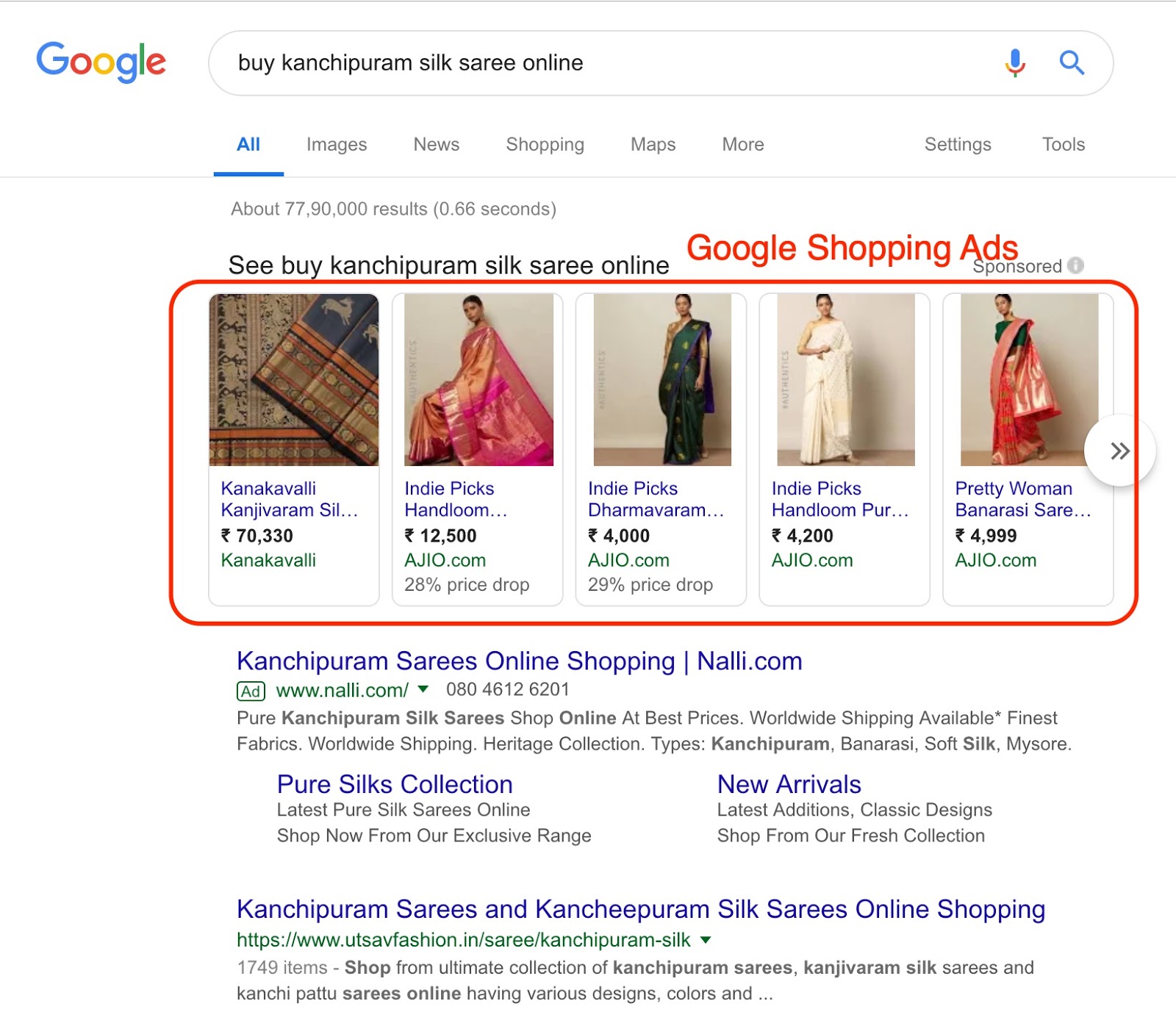Open Indie Picks Handloom Pur... product link
The height and width of the screenshot is (1034, 1176).
click(x=840, y=499)
